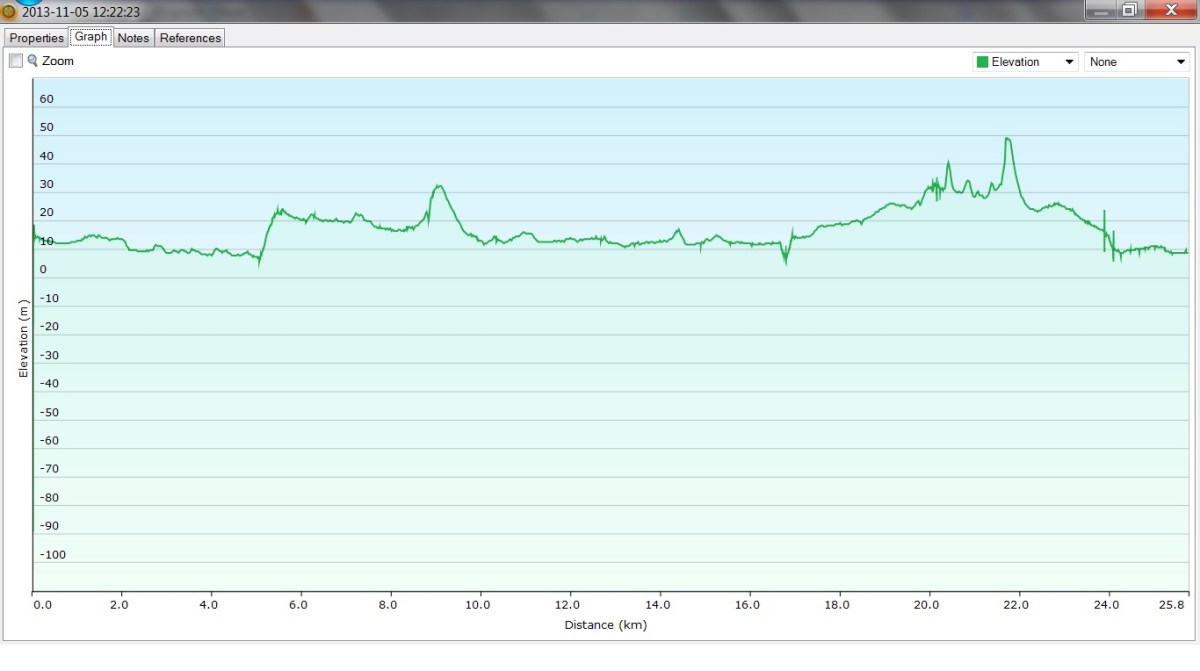The width and height of the screenshot is (1200, 671).
Task: Select the Graph tab
Action: click(91, 37)
